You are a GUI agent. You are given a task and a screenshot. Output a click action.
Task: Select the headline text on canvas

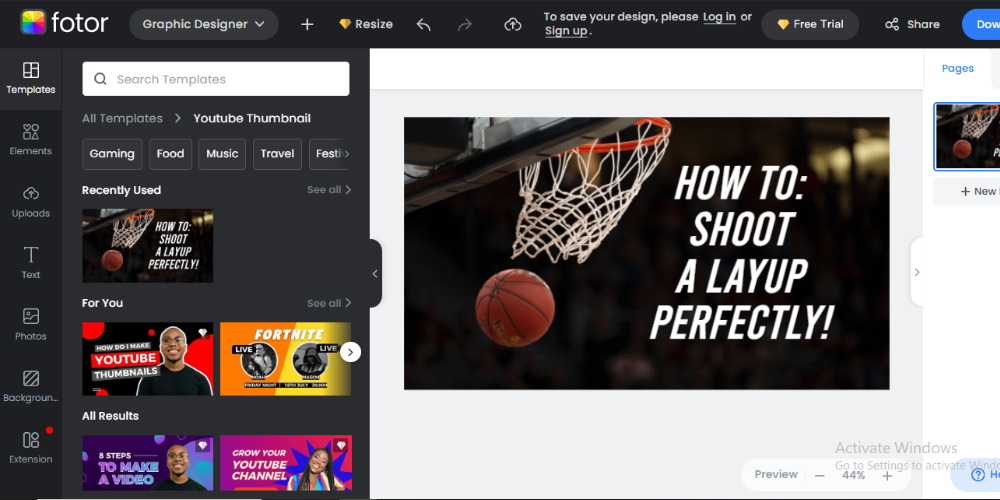[x=741, y=253]
